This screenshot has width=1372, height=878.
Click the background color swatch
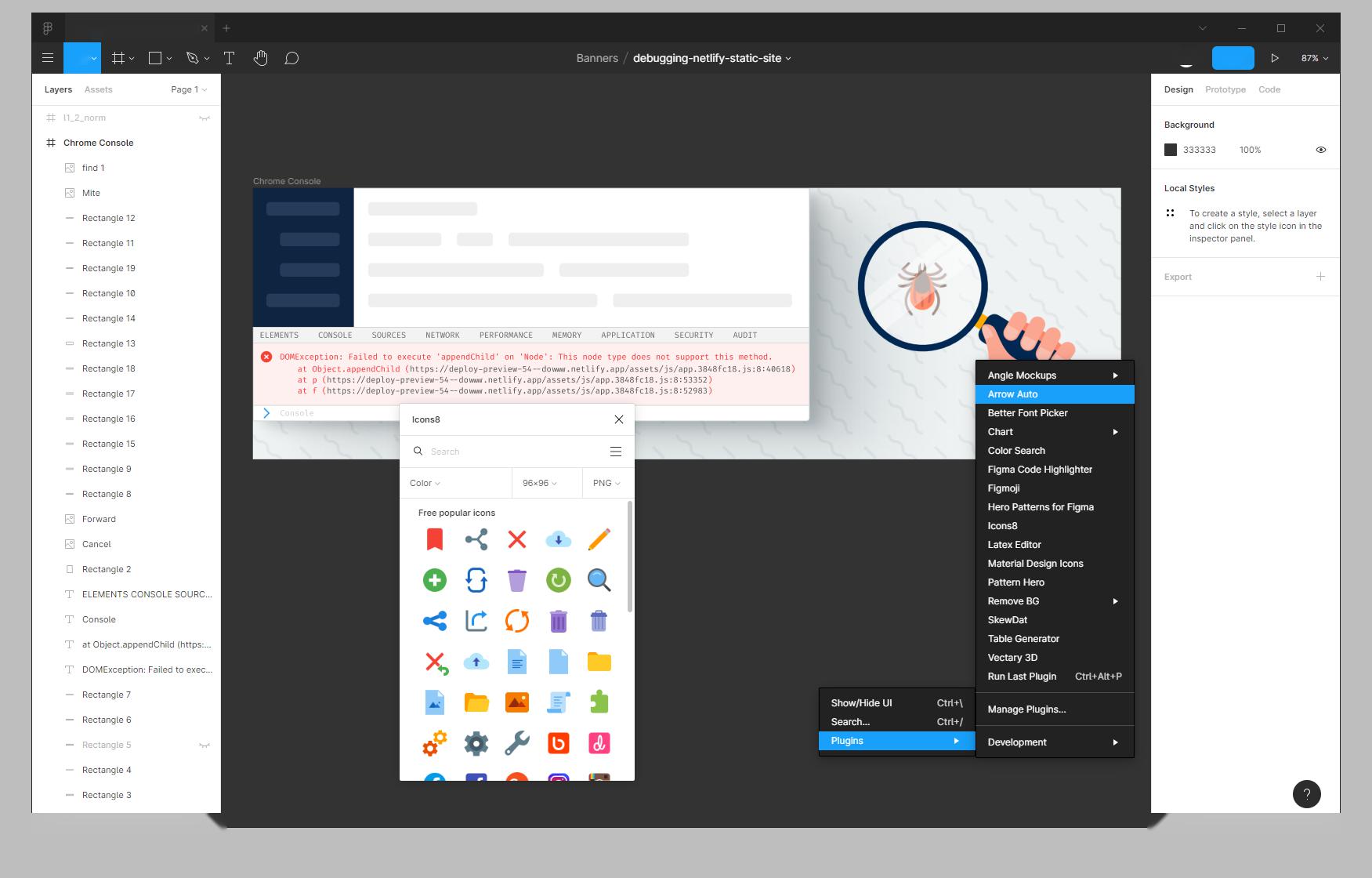coord(1171,150)
